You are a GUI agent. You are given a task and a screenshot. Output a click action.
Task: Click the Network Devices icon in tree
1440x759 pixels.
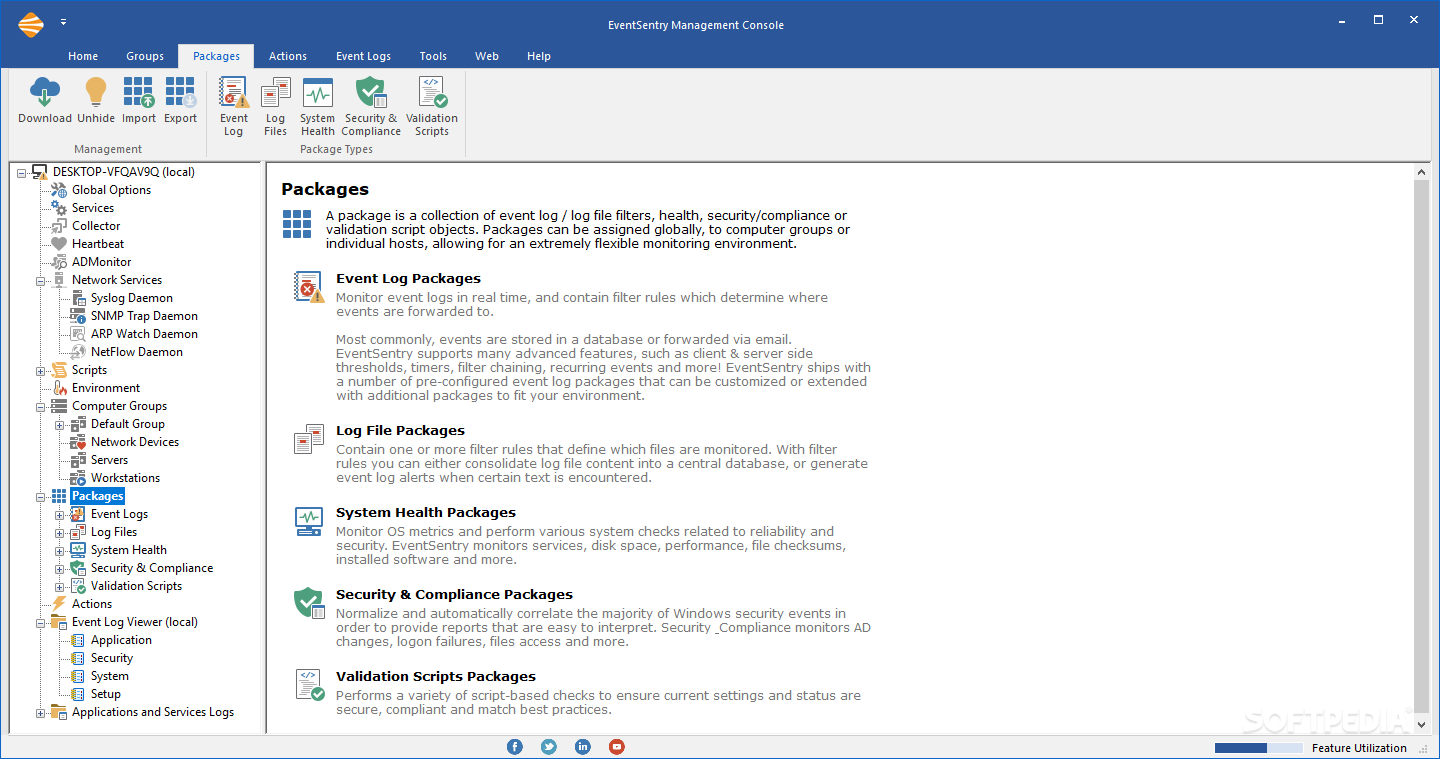click(78, 442)
